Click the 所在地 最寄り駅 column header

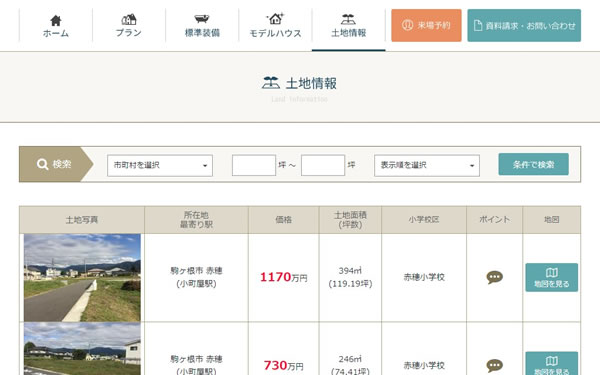tap(196, 220)
